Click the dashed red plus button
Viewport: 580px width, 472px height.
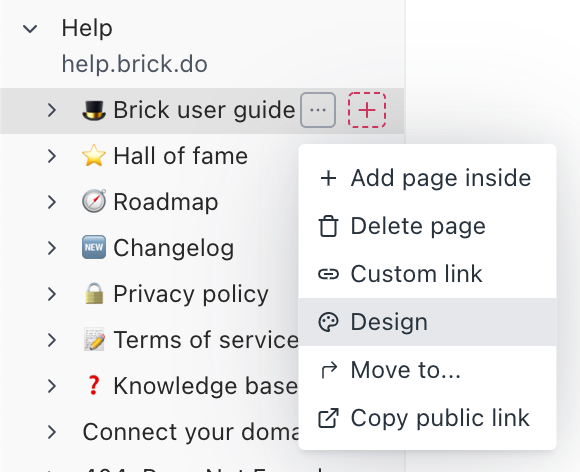coord(367,110)
